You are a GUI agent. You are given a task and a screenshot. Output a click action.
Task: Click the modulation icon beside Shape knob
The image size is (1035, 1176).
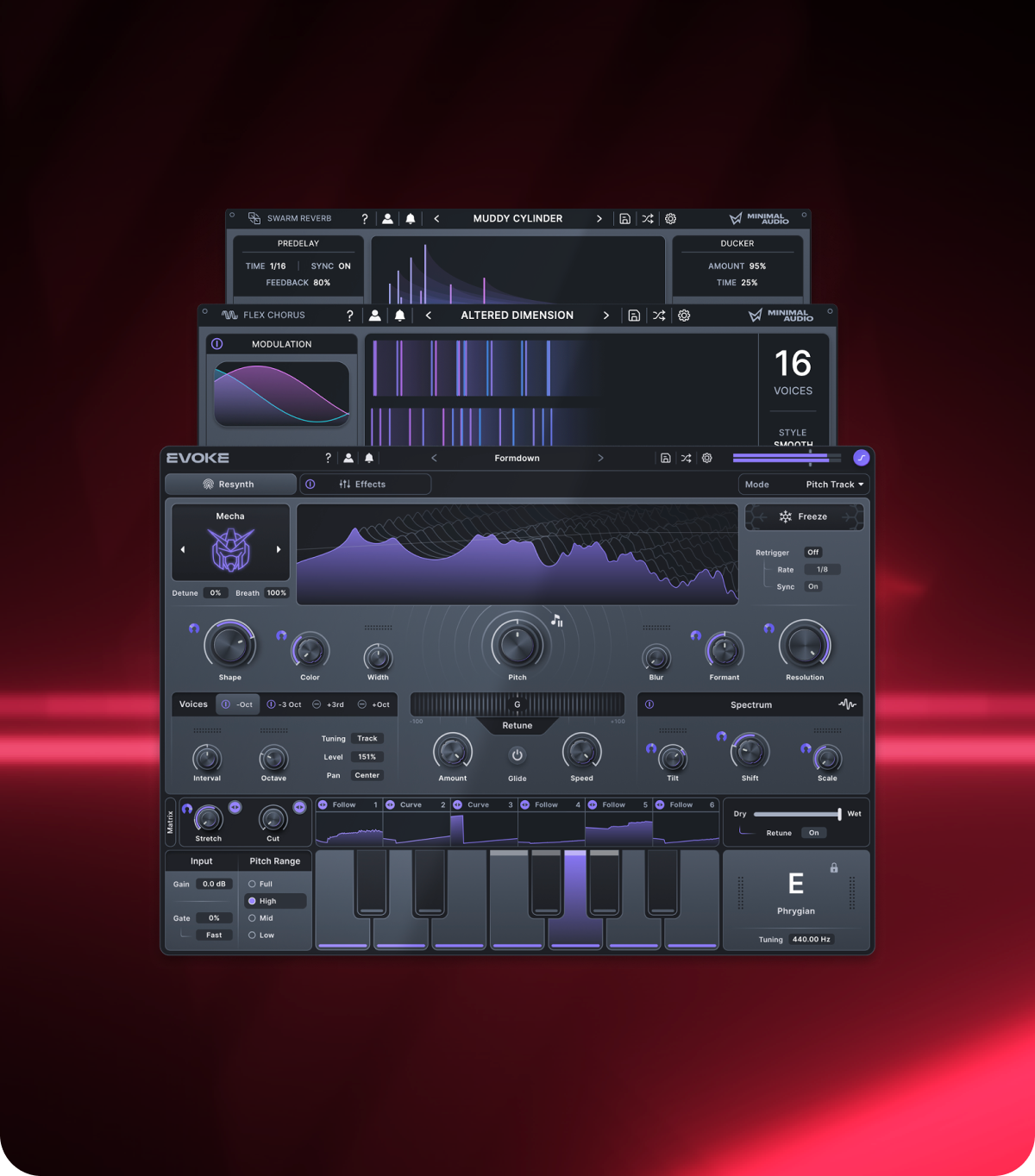click(x=194, y=629)
